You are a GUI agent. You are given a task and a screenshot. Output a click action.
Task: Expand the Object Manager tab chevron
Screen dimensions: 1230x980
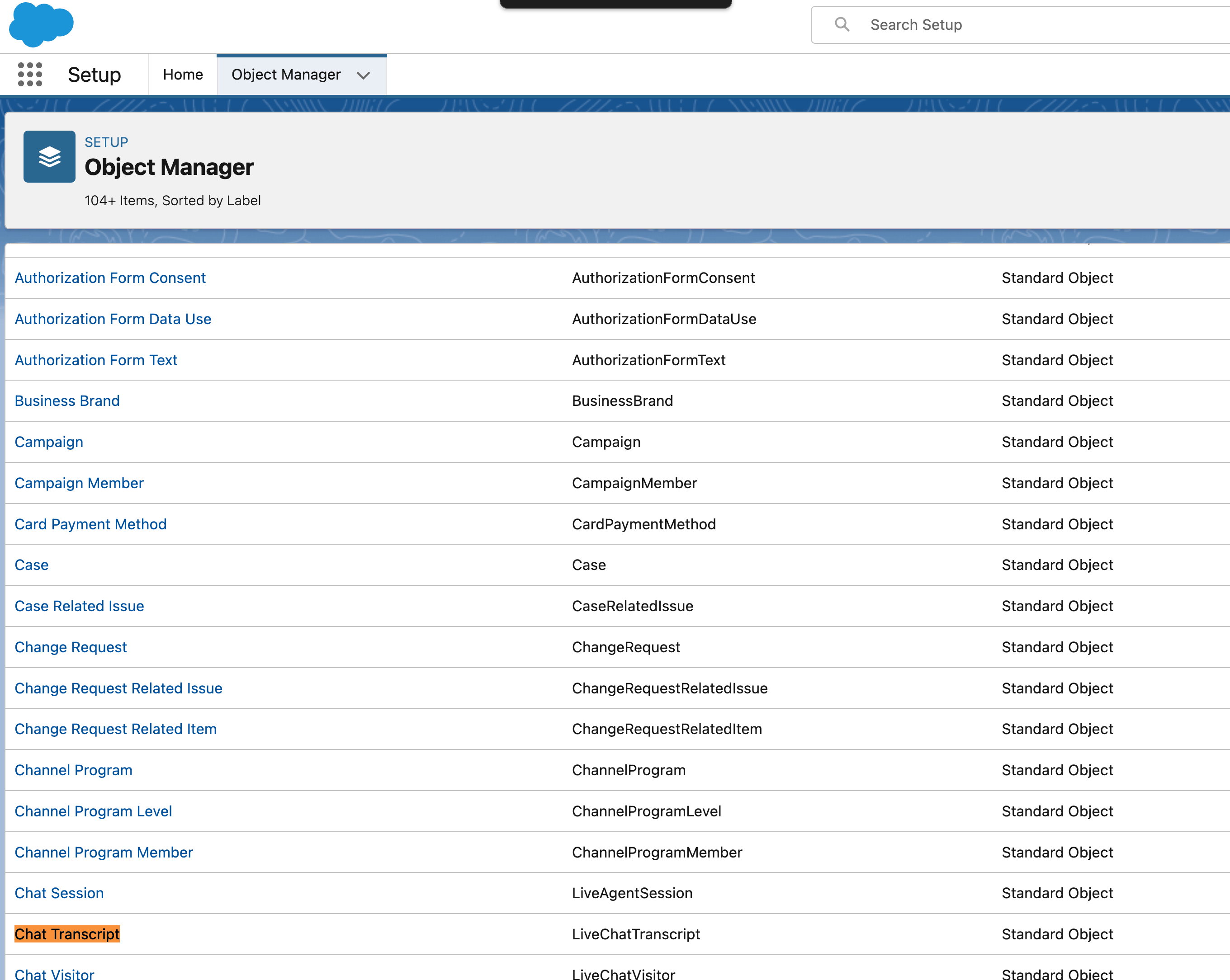pyautogui.click(x=364, y=75)
